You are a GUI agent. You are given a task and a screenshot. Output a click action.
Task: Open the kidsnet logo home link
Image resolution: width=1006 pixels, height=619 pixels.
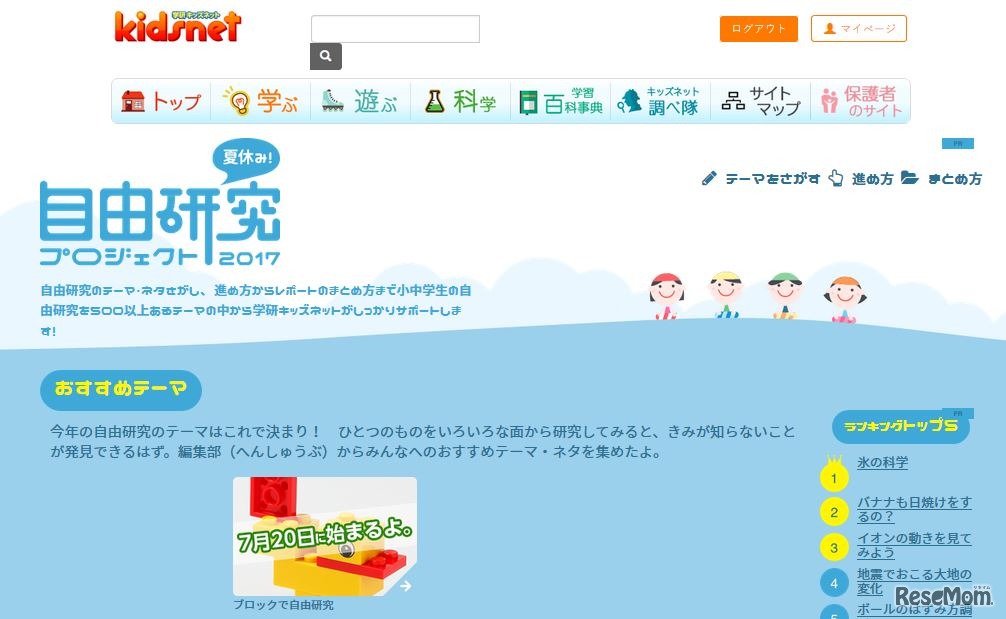(178, 26)
